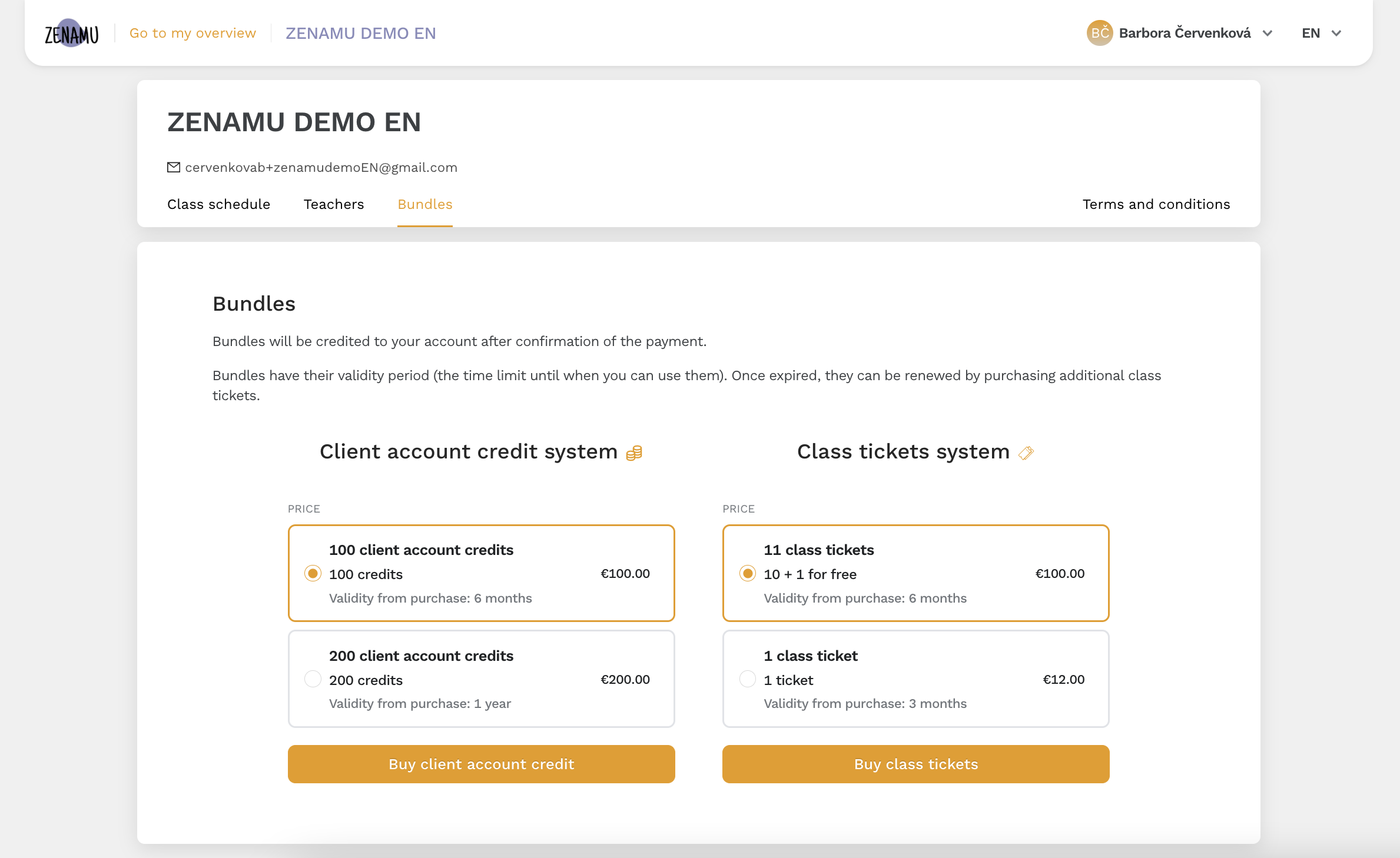Switch to the Class schedule tab
The image size is (1400, 858).
pyautogui.click(x=219, y=204)
